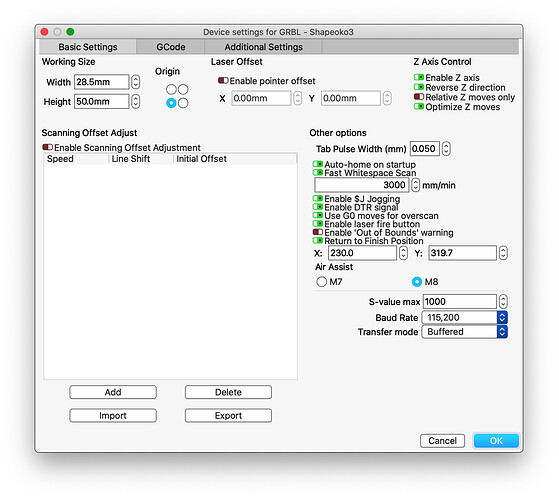Select the M7 air assist radio
Viewport: 559px width, 500px height.
pyautogui.click(x=321, y=282)
